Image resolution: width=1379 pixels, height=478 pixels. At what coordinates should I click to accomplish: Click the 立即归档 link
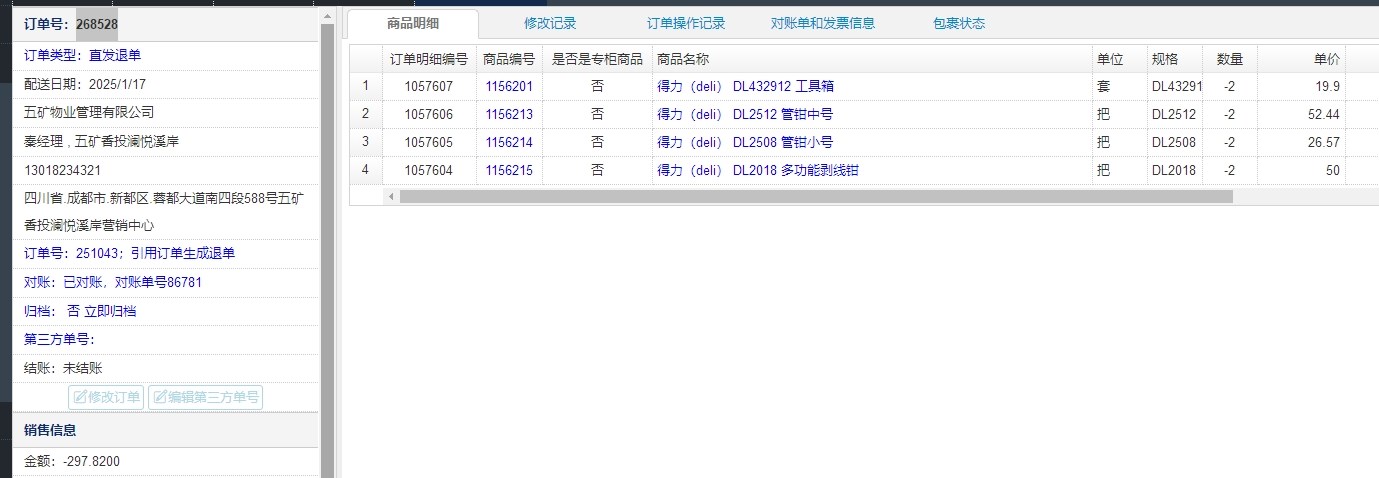coord(110,311)
